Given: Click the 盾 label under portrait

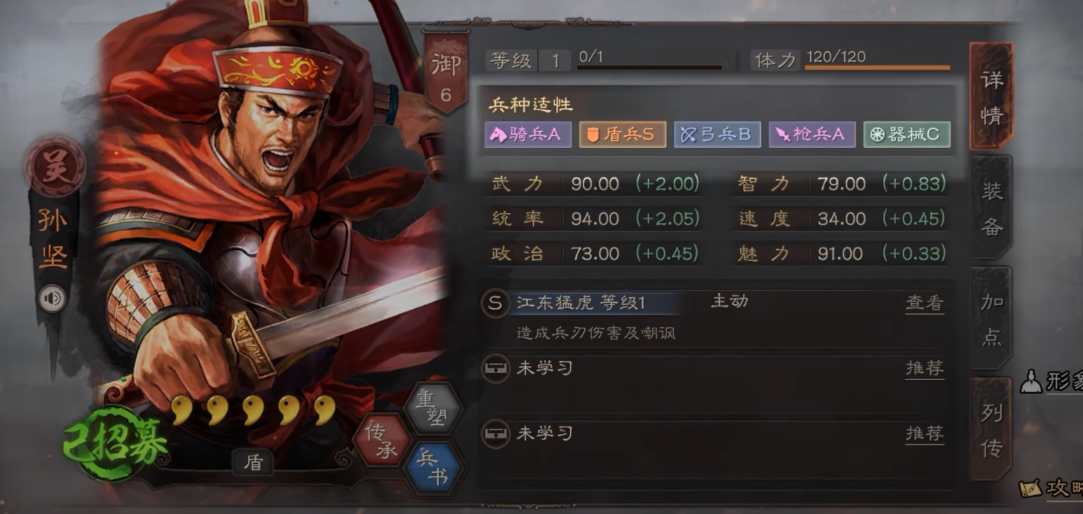Looking at the screenshot, I should click(253, 462).
